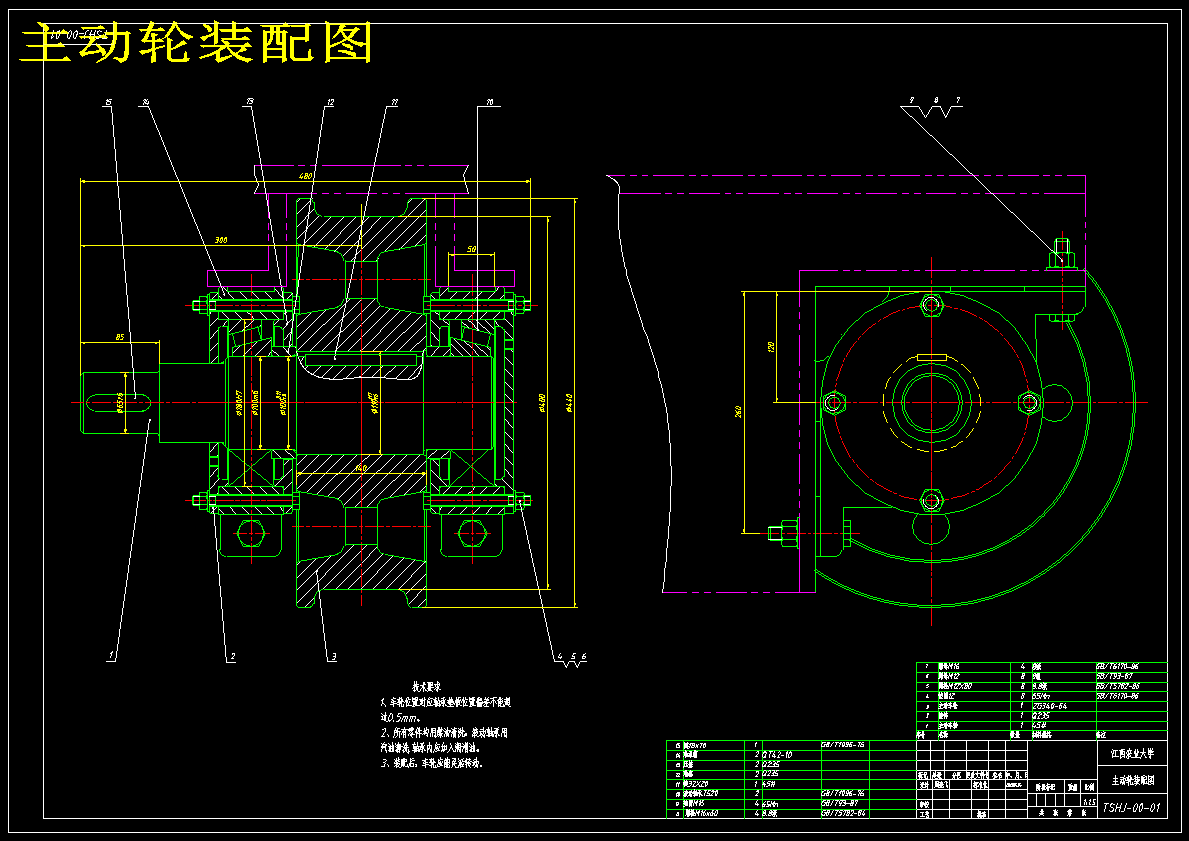Image resolution: width=1189 pixels, height=841 pixels.
Task: Click the 140 hub width dimension
Action: (361, 469)
